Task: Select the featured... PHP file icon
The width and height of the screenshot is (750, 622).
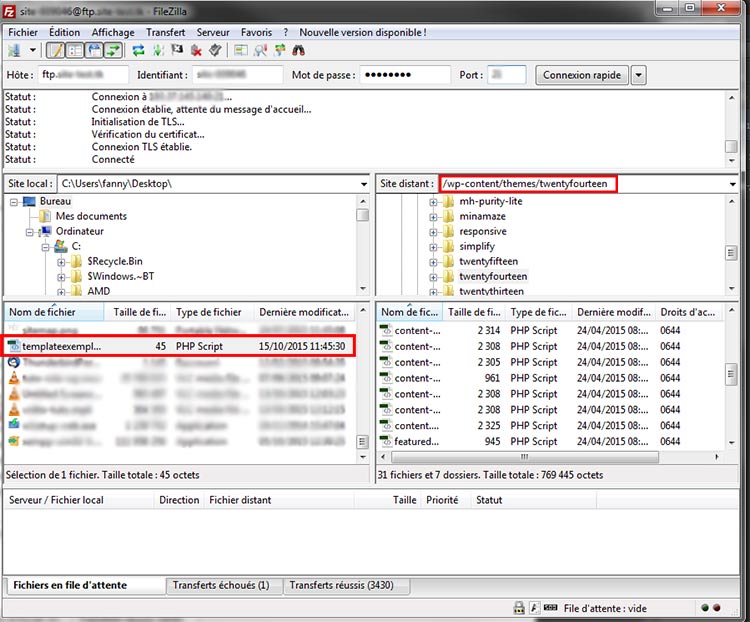Action: [386, 441]
